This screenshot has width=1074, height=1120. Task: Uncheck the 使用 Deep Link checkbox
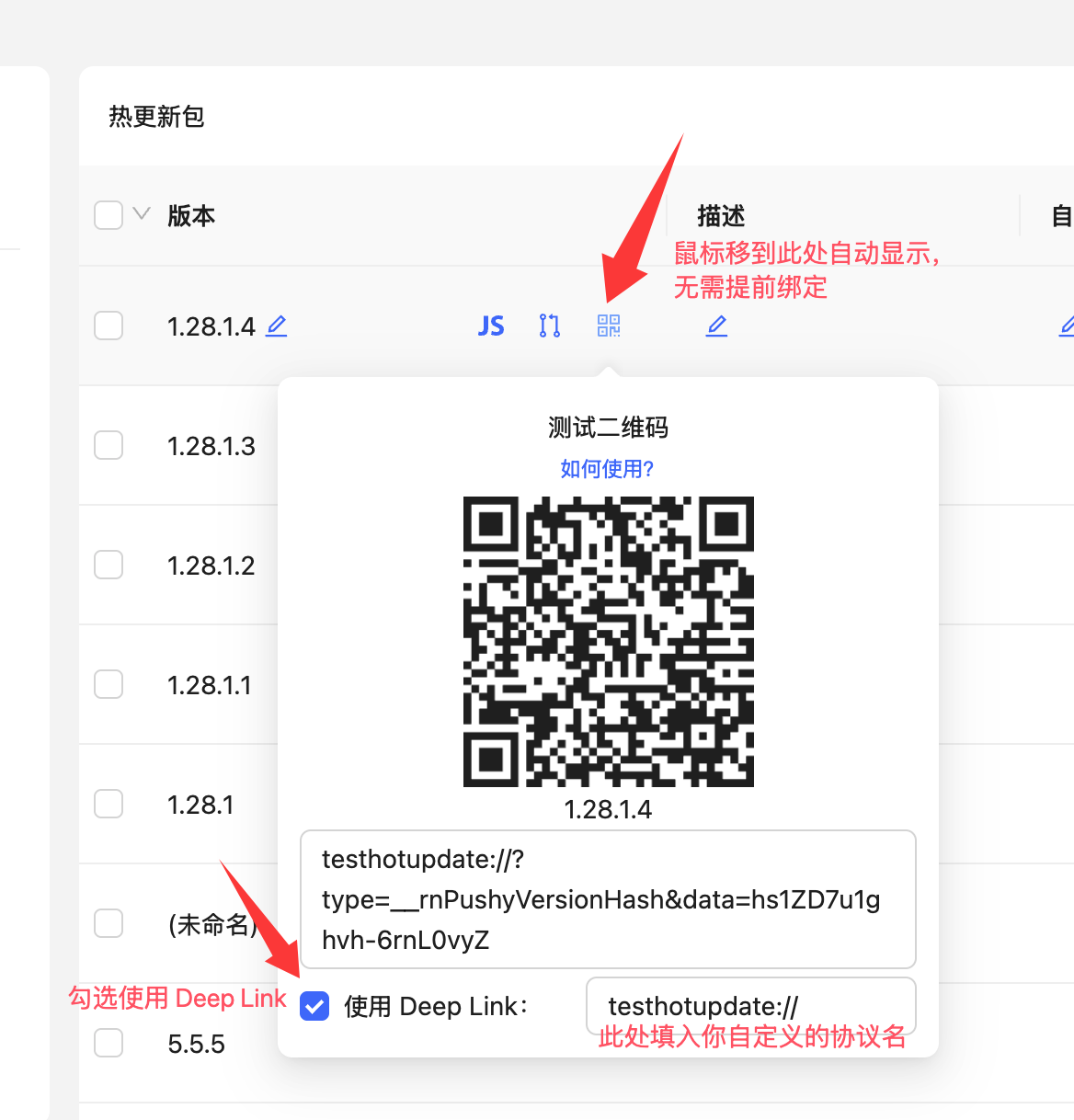(314, 1007)
